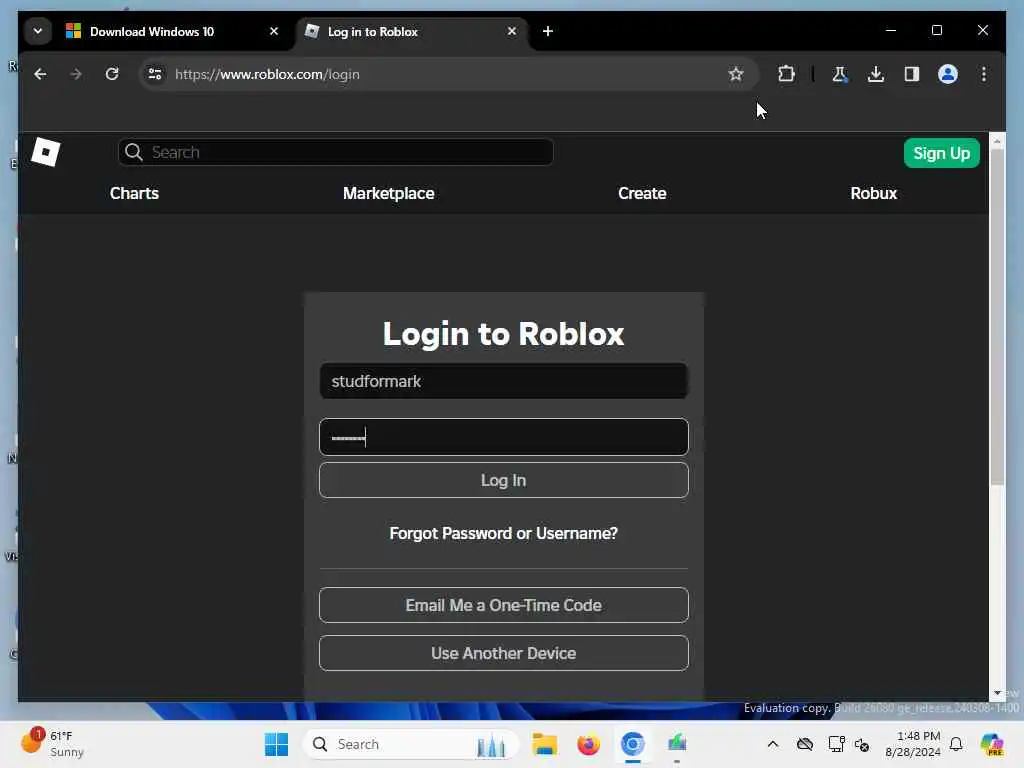Click the scrollbar up arrow

click(997, 140)
